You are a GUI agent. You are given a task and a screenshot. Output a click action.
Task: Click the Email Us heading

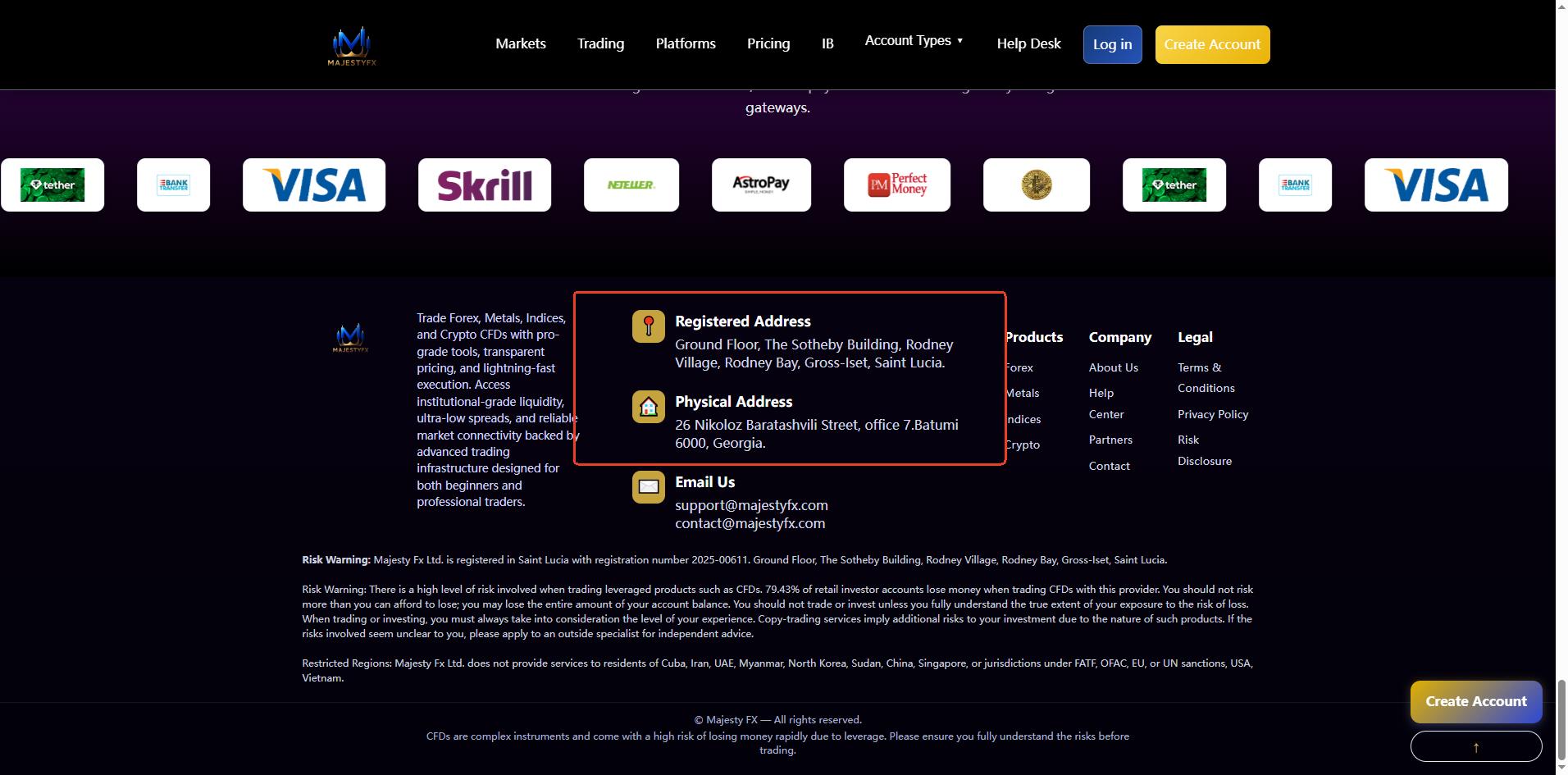click(x=704, y=482)
